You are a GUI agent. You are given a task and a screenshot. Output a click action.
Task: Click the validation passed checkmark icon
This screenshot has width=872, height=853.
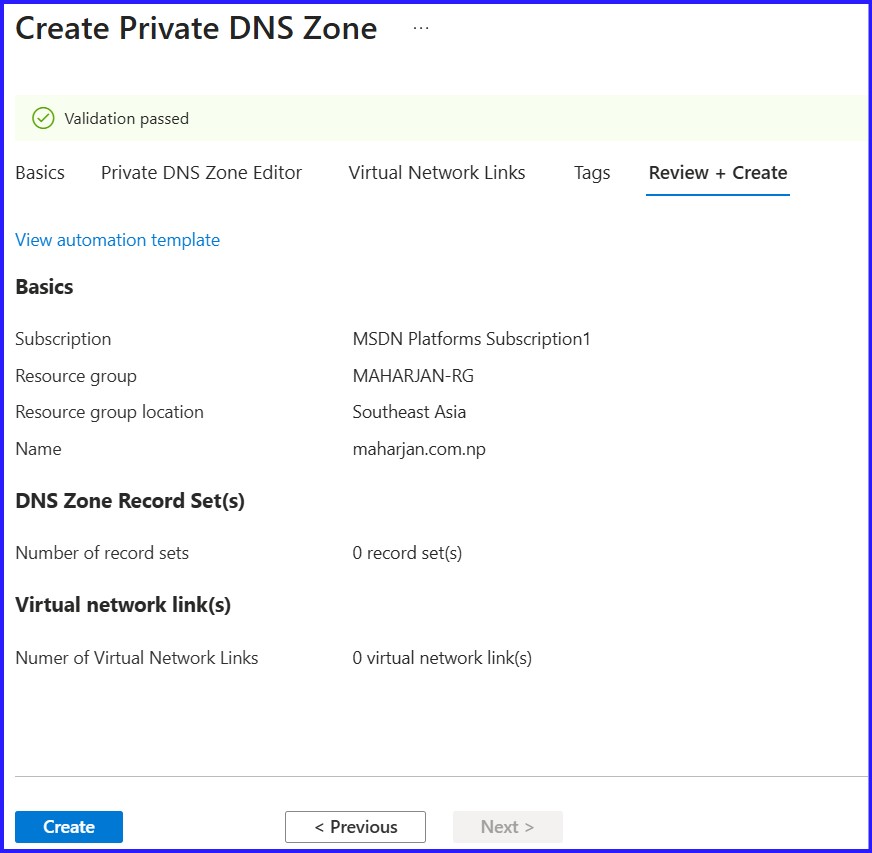(x=43, y=118)
